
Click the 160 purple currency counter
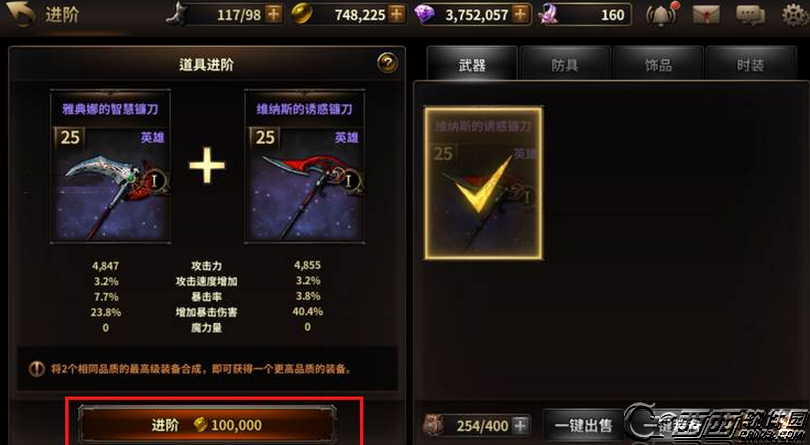click(x=585, y=14)
